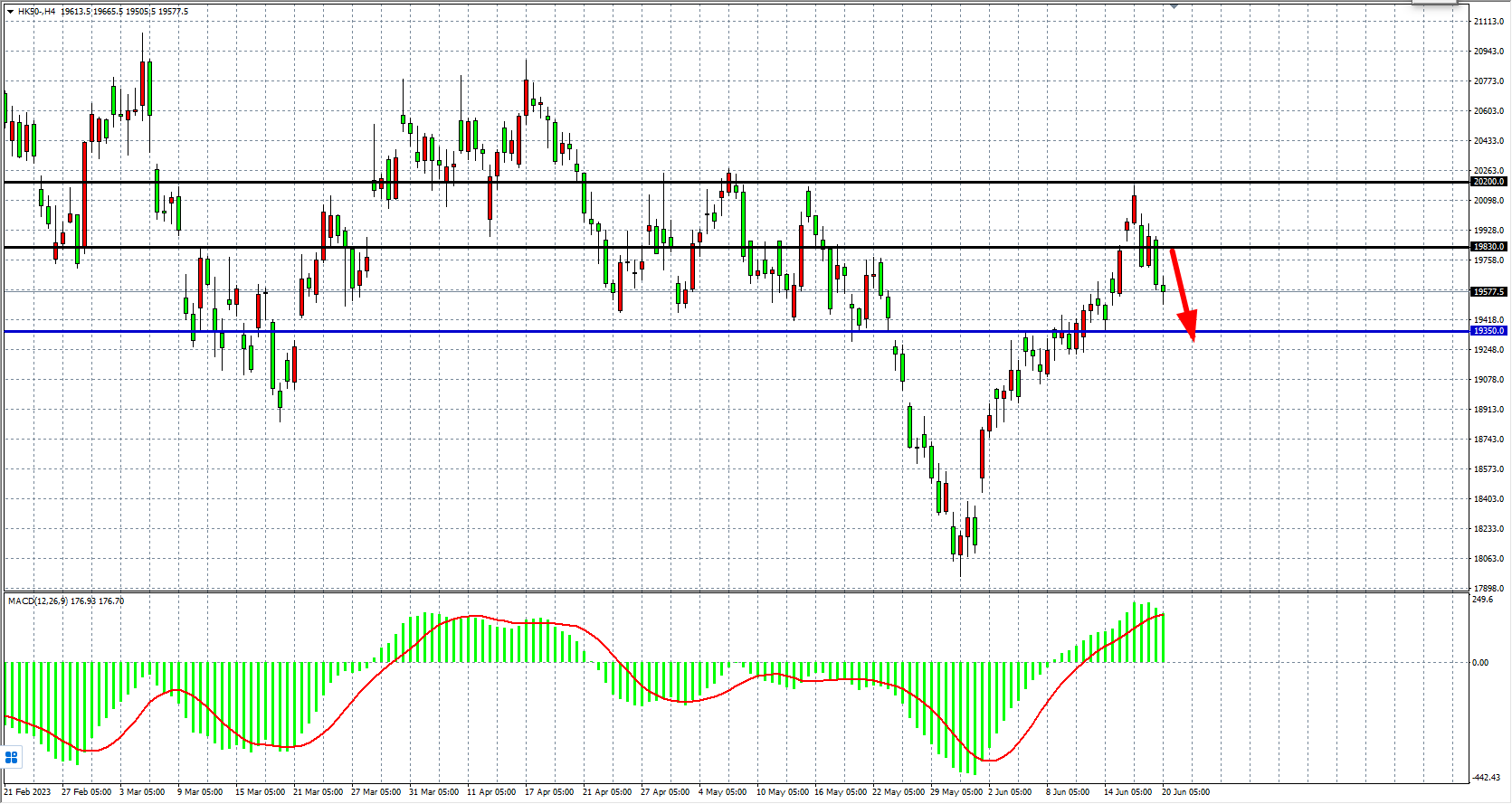
Task: Click the chart shift triangle marker at top
Action: point(1174,6)
